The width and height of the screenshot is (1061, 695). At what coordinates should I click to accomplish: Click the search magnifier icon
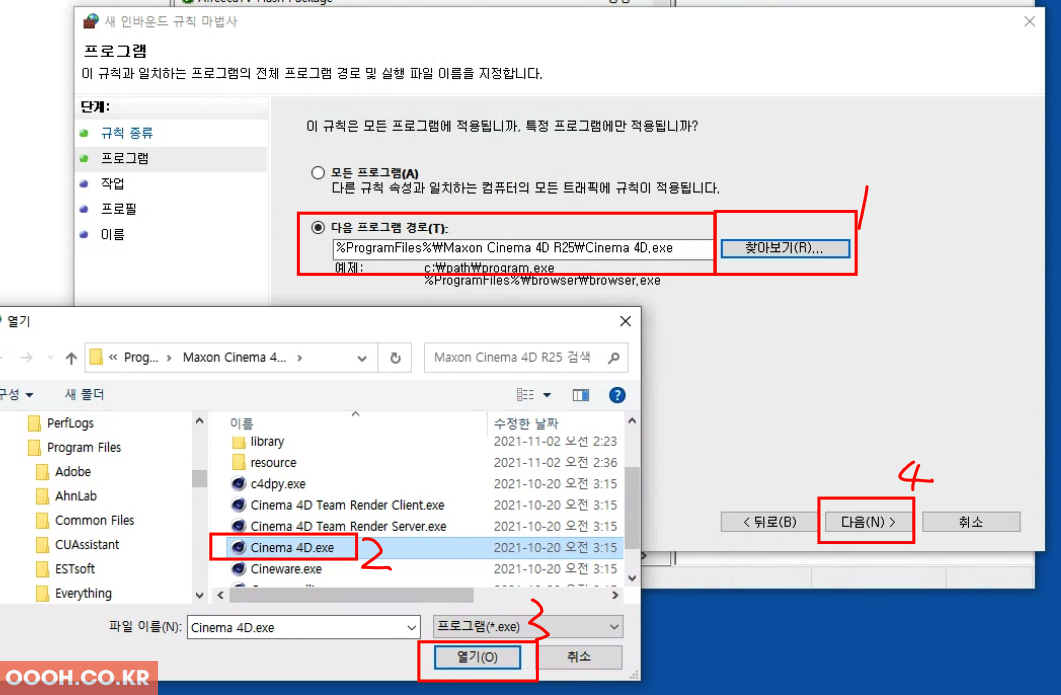pyautogui.click(x=614, y=358)
